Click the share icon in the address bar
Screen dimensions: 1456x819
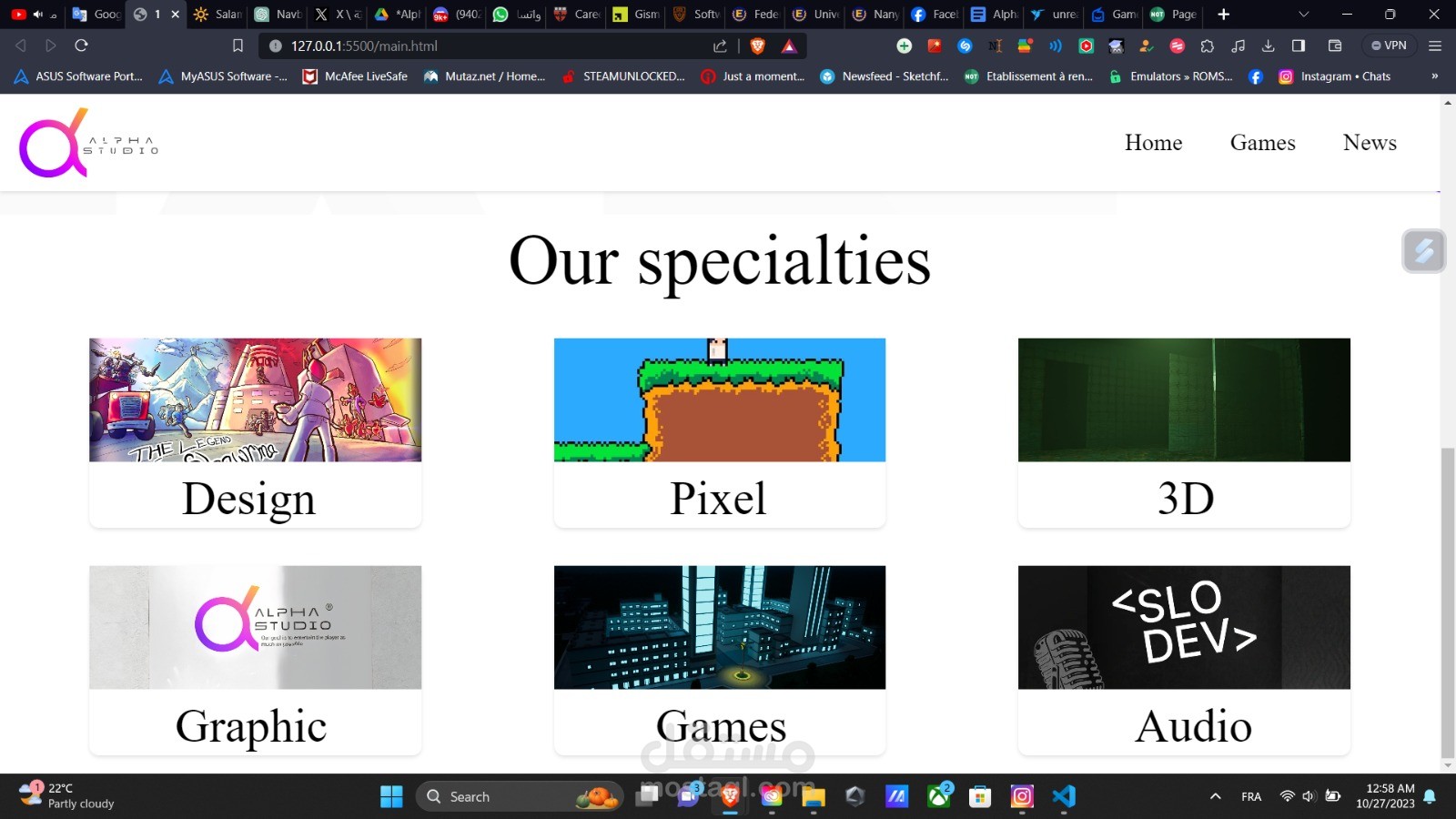(720, 45)
